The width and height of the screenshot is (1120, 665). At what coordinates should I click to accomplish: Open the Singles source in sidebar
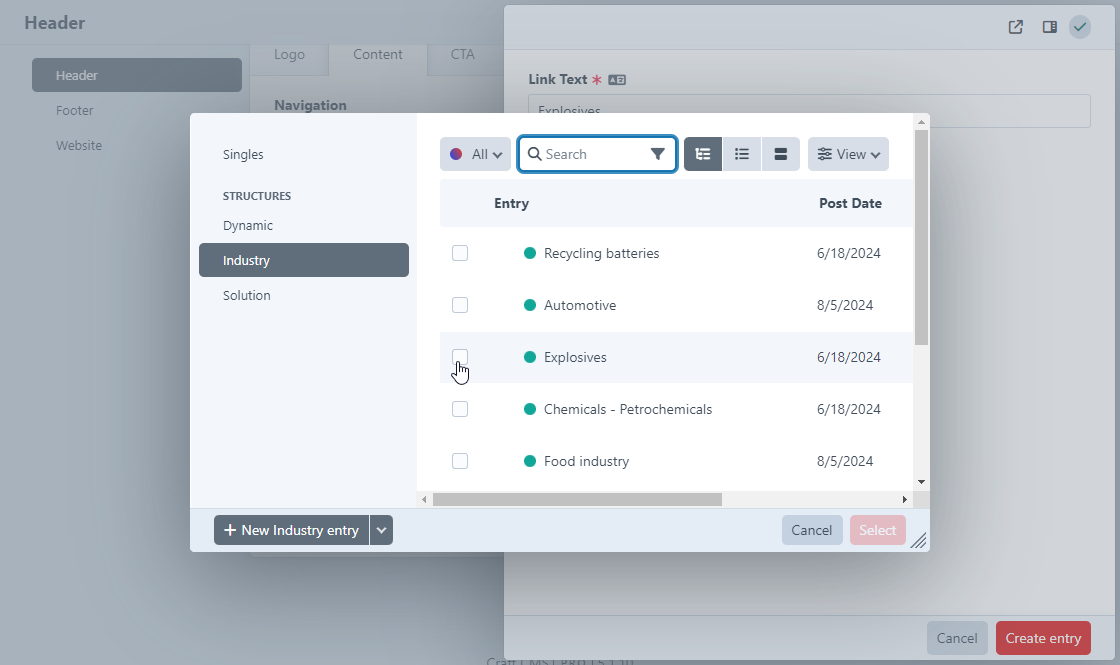(243, 155)
